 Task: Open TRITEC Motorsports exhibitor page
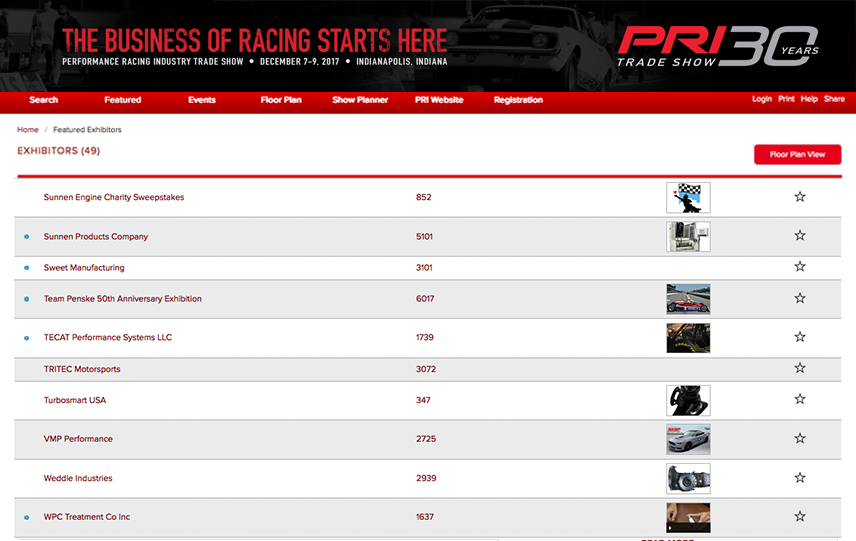pyautogui.click(x=82, y=369)
